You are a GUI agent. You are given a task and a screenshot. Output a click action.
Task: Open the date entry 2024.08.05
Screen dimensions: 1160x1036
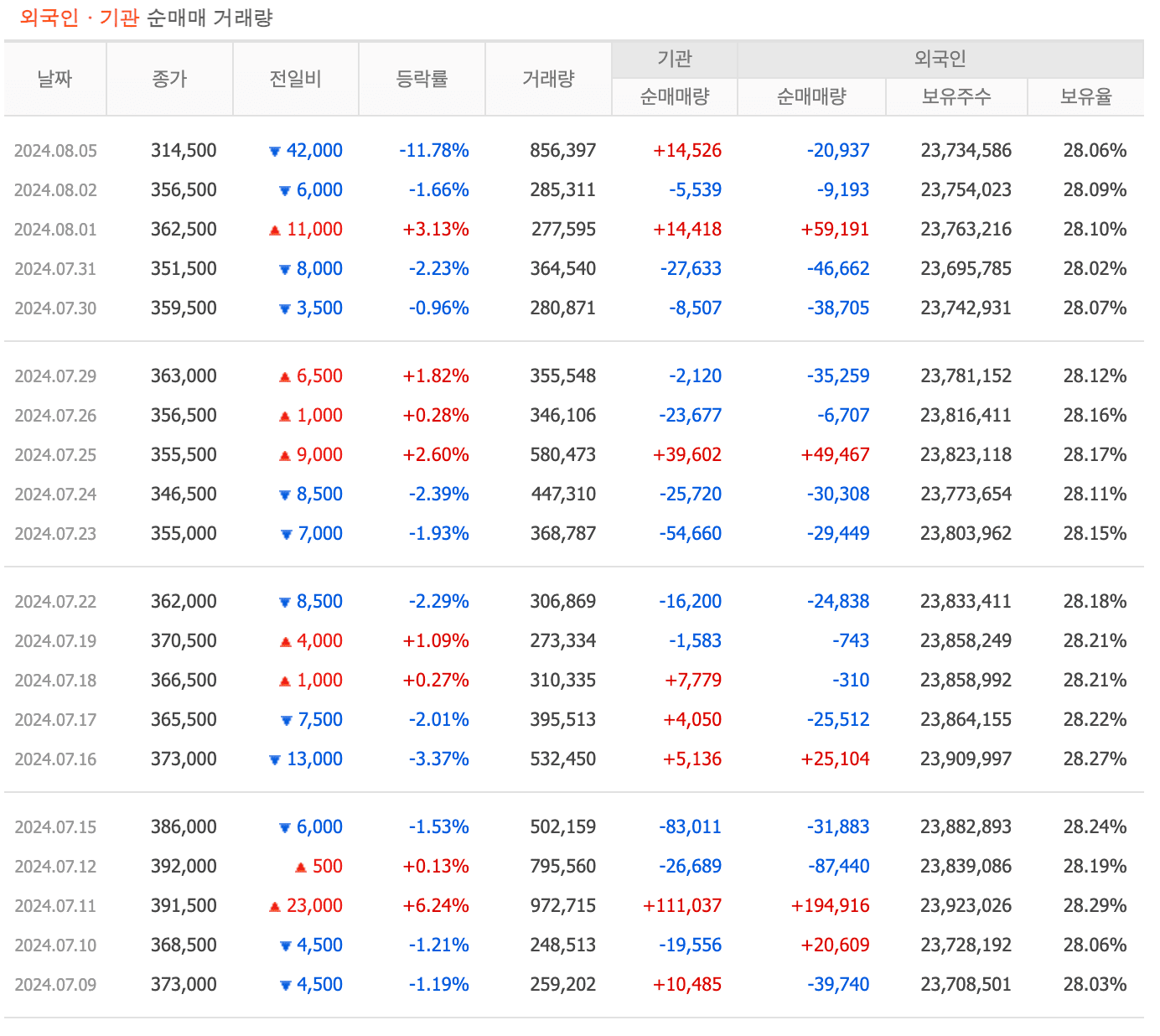[55, 150]
